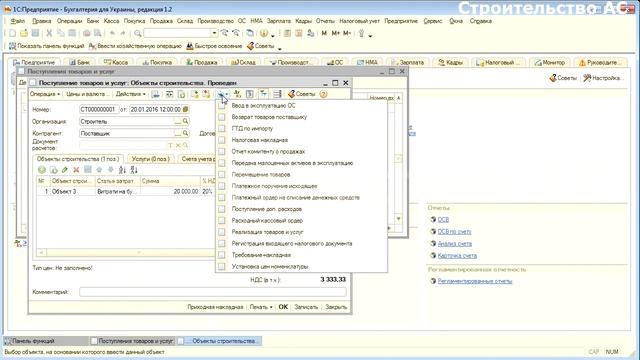
Task: Click the Redo arrow icon
Action: (123, 33)
